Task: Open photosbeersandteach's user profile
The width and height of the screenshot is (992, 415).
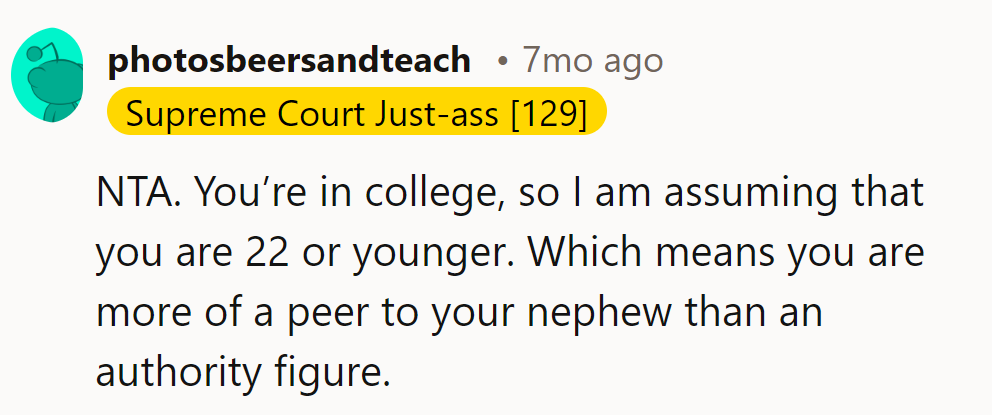Action: (288, 61)
